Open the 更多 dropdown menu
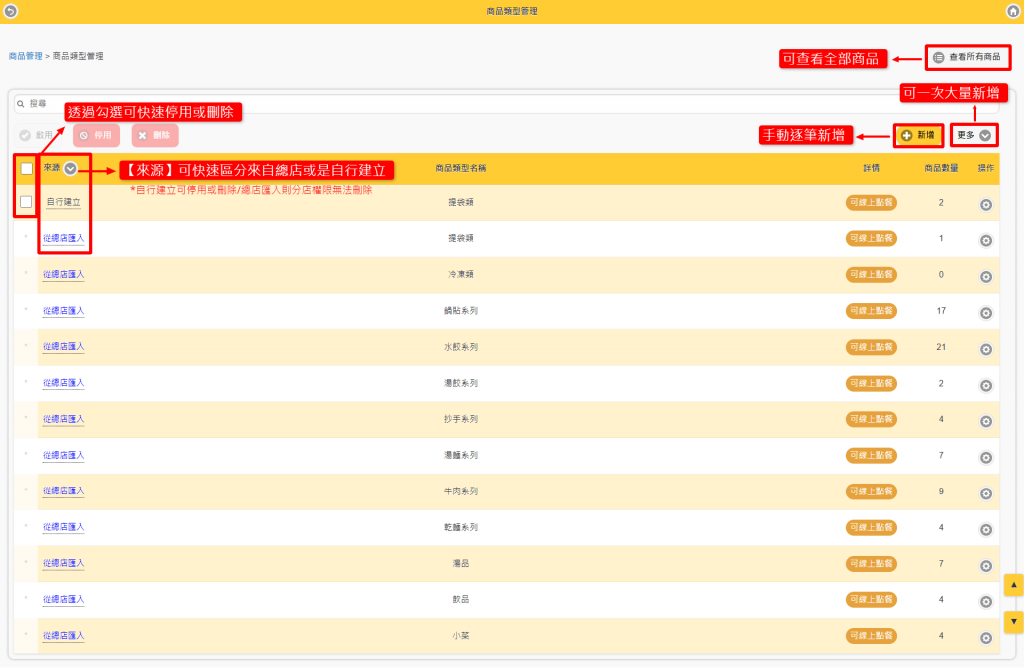 click(x=974, y=135)
